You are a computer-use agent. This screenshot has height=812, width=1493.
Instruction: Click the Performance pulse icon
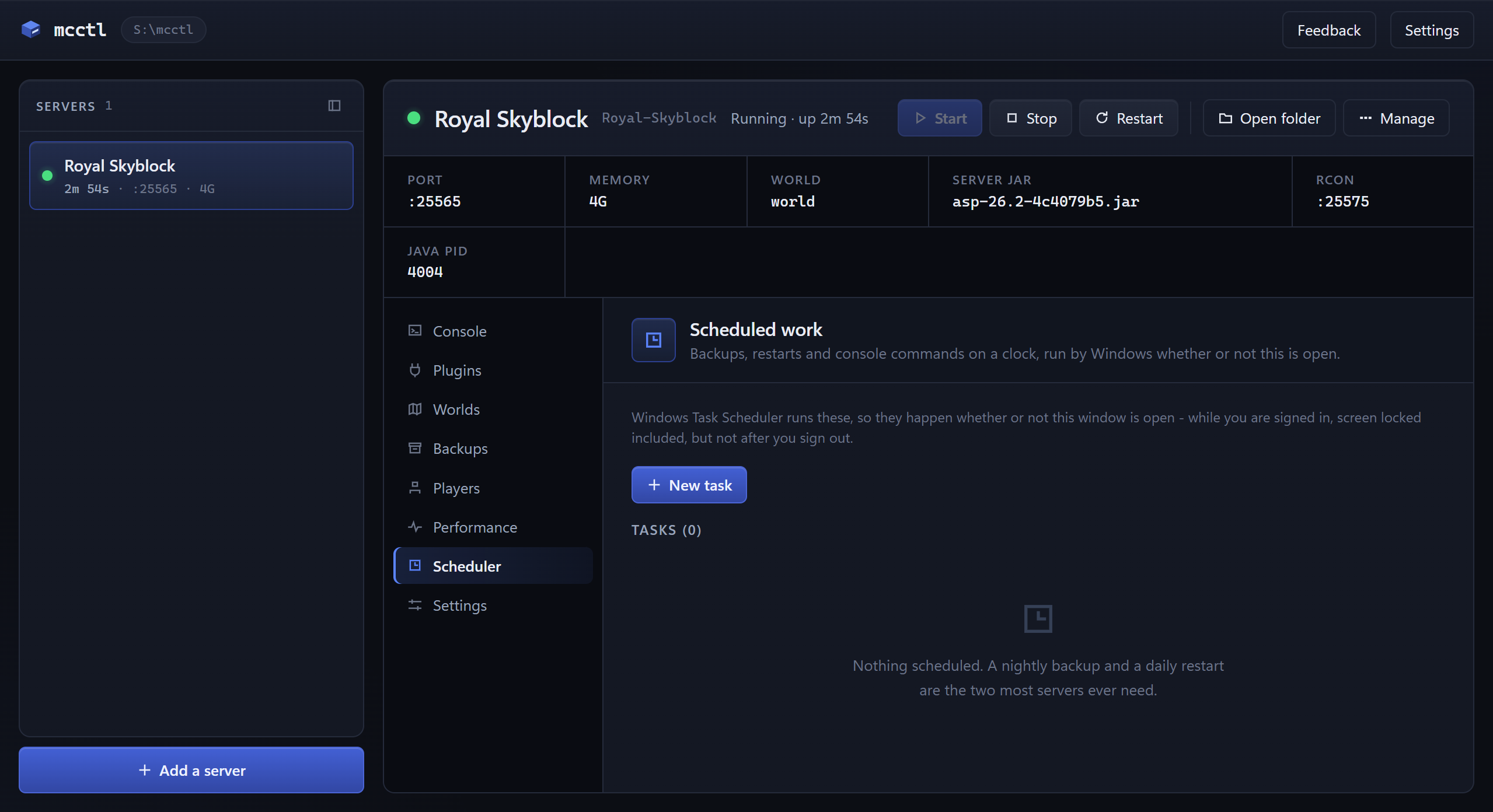[x=415, y=527]
